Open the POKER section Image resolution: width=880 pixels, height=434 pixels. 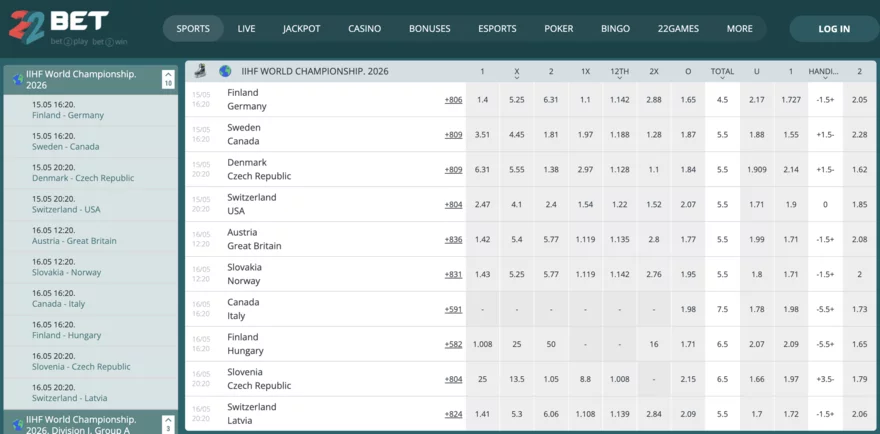[558, 29]
